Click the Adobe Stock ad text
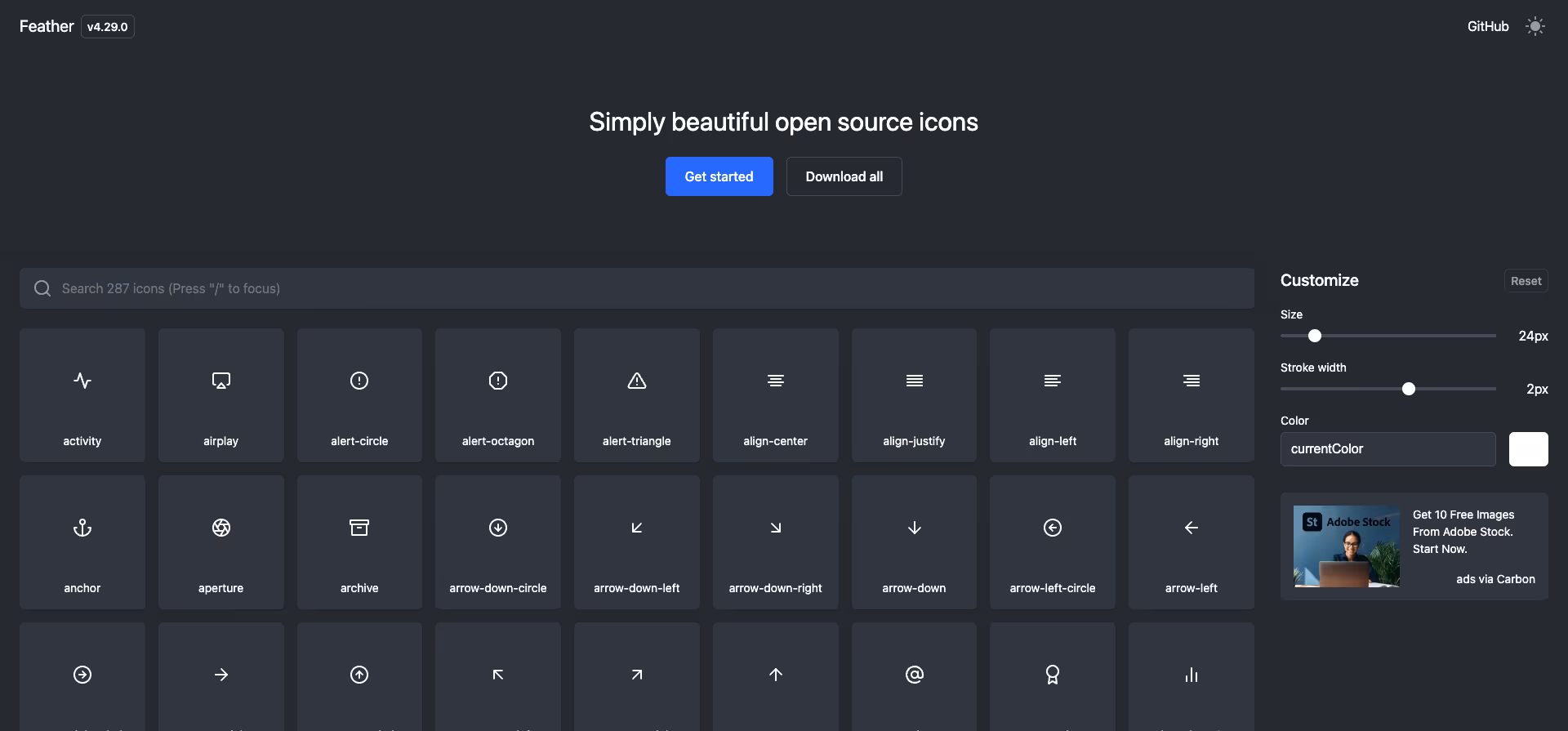The height and width of the screenshot is (731, 1568). pos(1463,532)
